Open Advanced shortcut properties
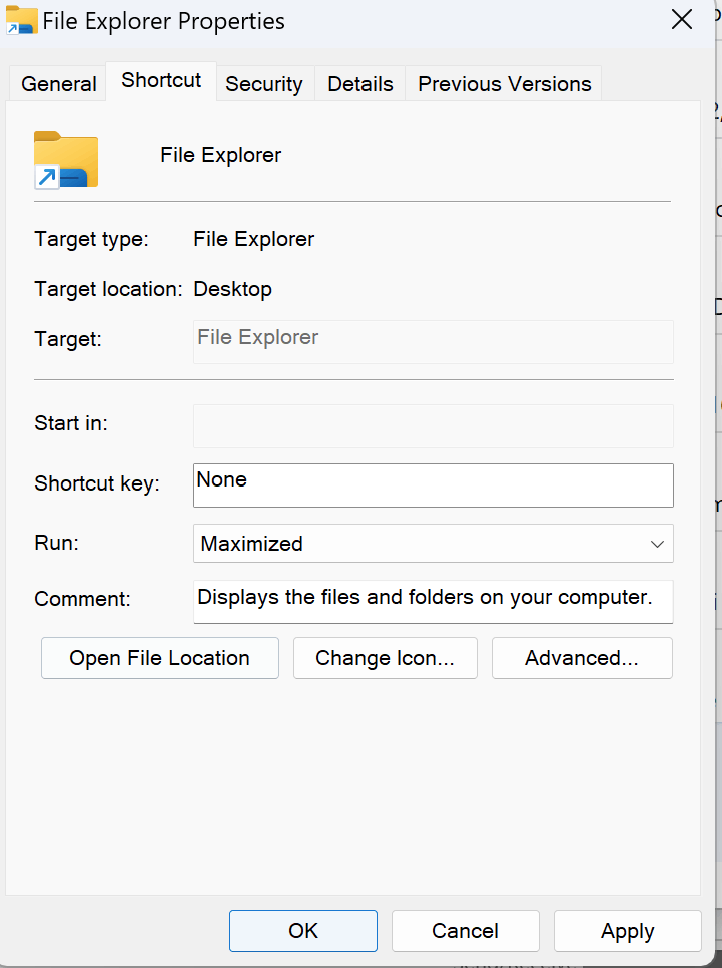Image resolution: width=722 pixels, height=968 pixels. tap(582, 658)
